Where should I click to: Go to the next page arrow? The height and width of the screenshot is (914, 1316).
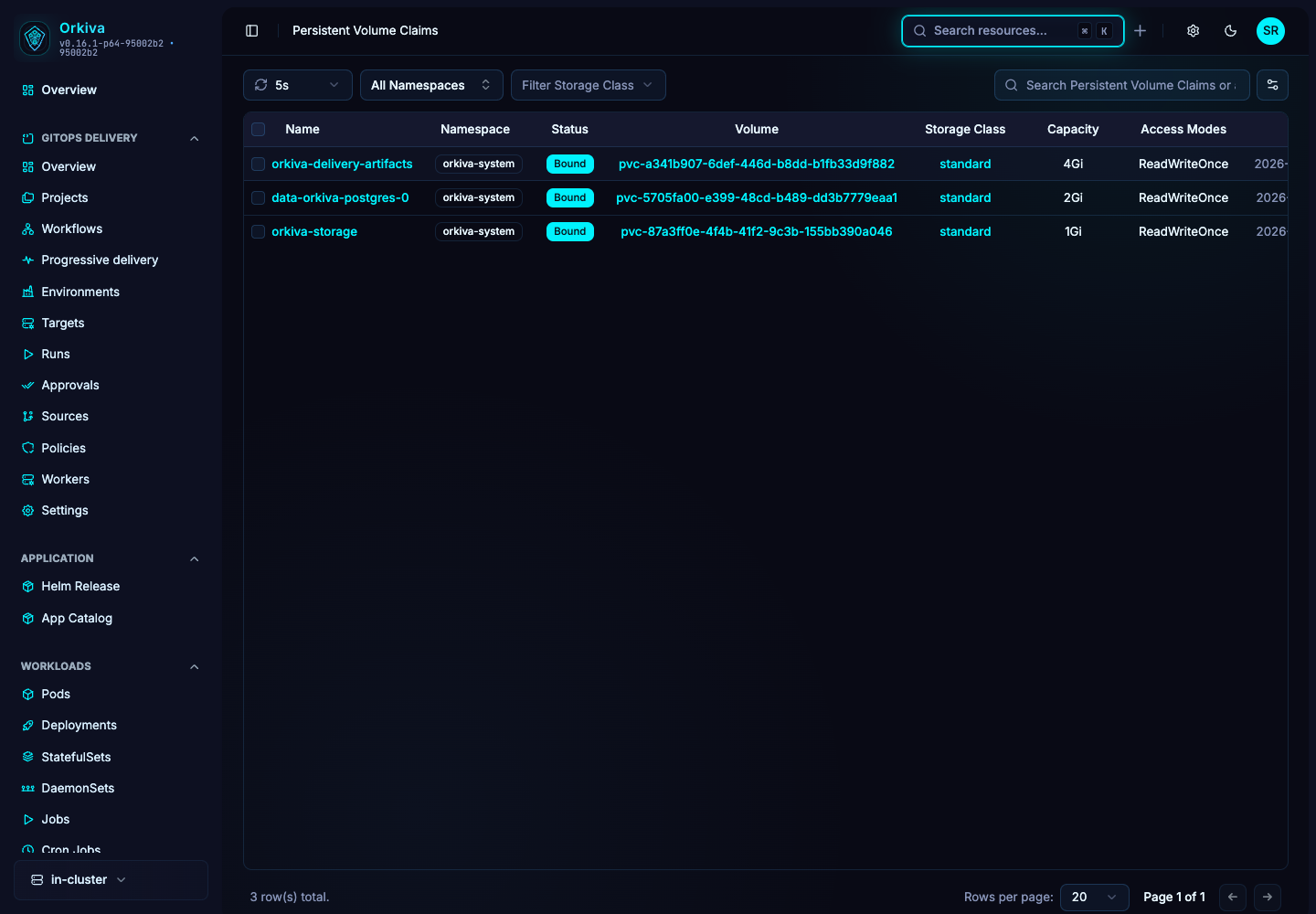click(x=1267, y=897)
